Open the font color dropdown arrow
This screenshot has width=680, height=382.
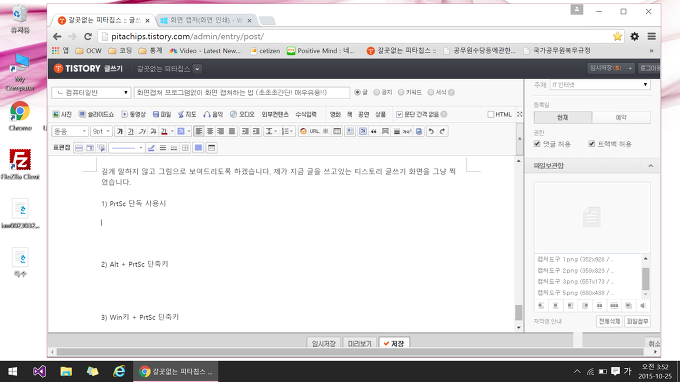click(172, 131)
